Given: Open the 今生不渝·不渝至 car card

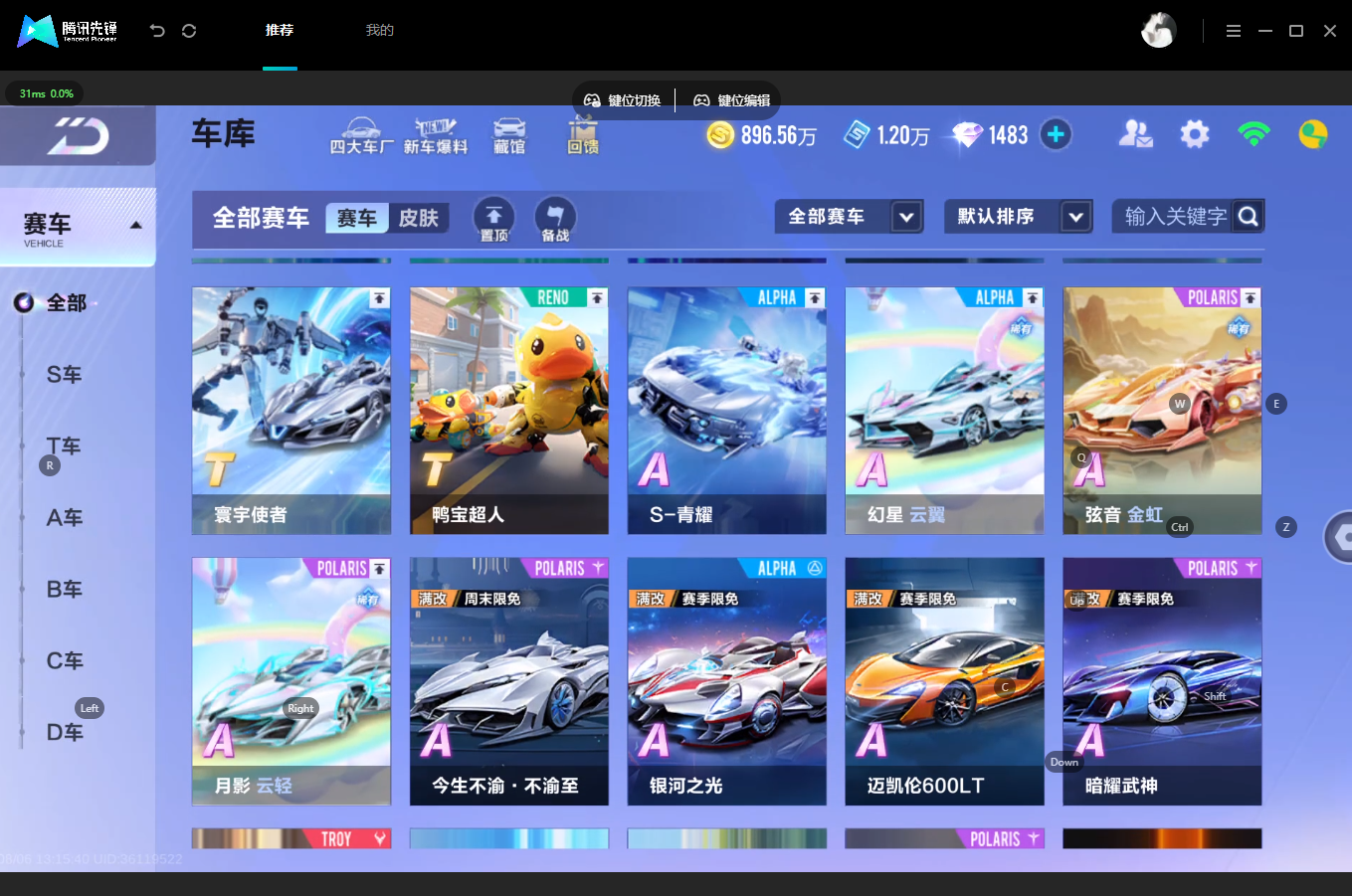Looking at the screenshot, I should point(509,681).
